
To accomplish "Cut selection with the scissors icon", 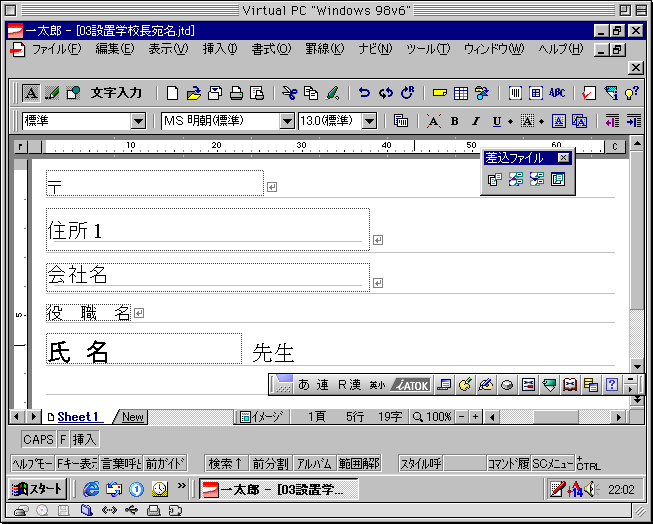I will click(289, 92).
